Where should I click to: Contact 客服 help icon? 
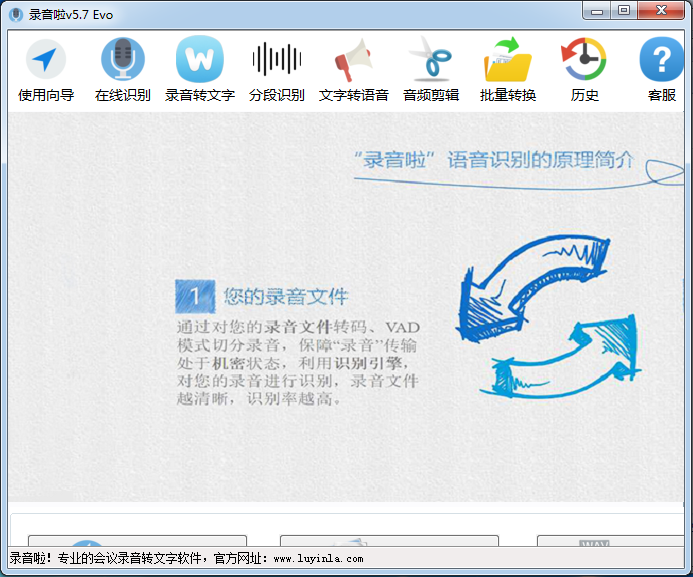(x=661, y=59)
